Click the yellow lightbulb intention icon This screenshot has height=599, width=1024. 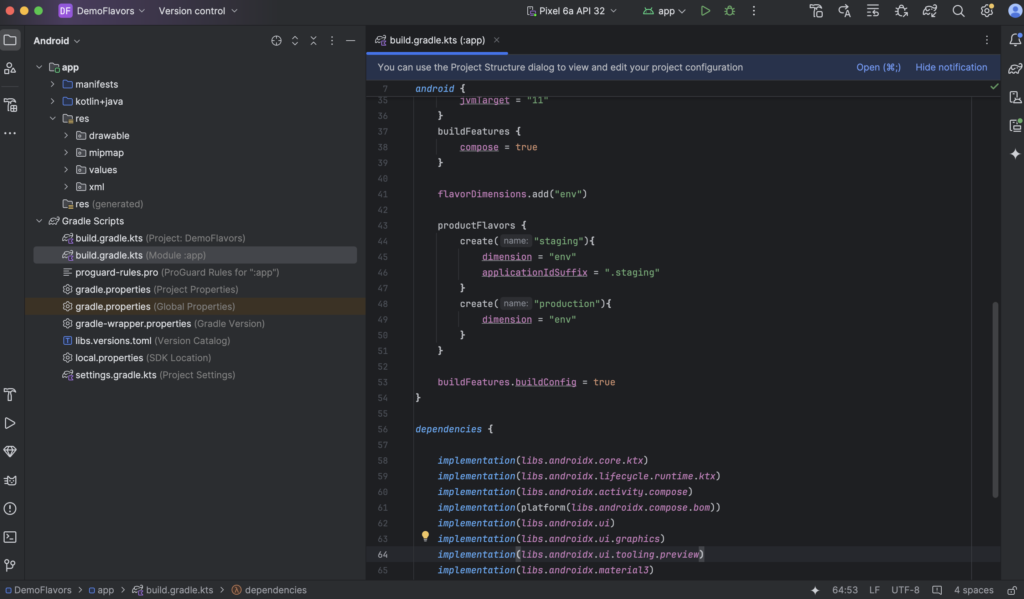coord(425,537)
